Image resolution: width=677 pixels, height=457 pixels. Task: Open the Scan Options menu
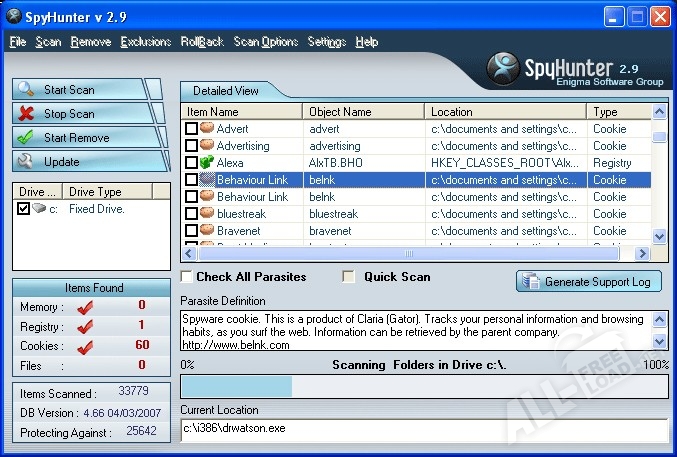tap(265, 42)
